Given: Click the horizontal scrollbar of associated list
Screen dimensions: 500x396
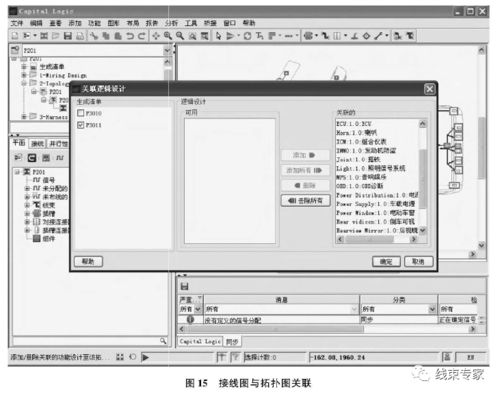Looking at the screenshot, I should (377, 239).
